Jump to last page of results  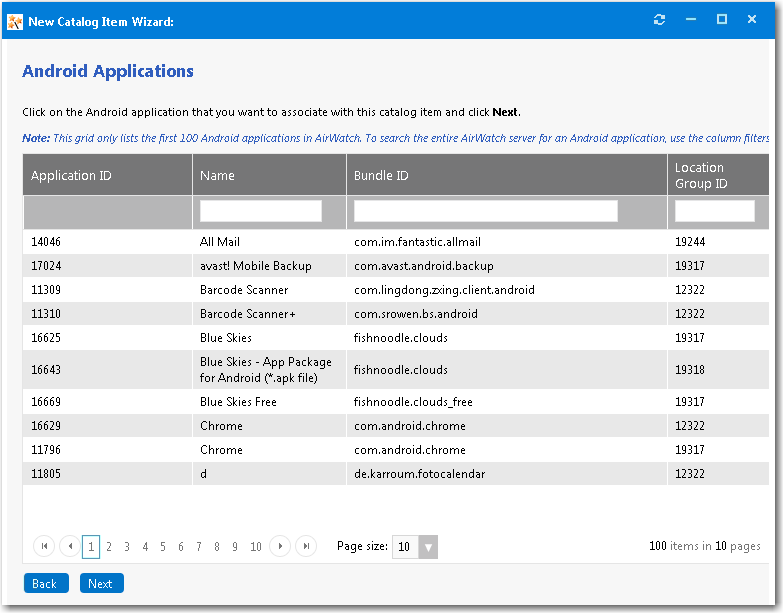306,546
